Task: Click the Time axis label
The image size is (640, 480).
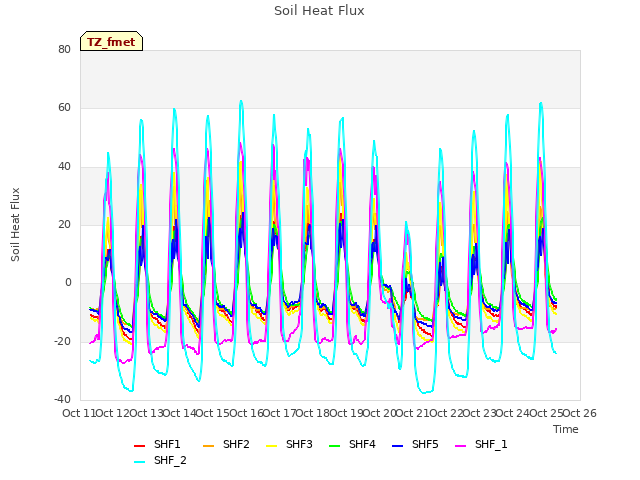Action: click(x=566, y=429)
